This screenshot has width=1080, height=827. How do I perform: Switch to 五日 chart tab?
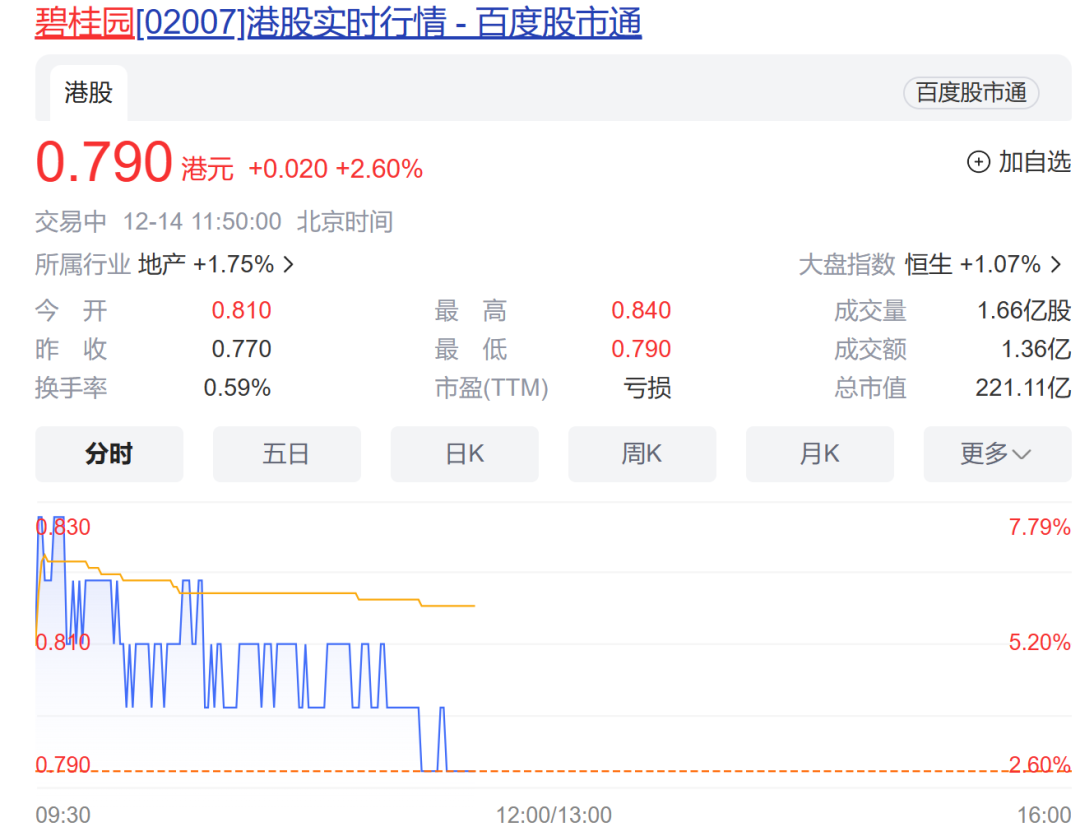click(x=287, y=454)
